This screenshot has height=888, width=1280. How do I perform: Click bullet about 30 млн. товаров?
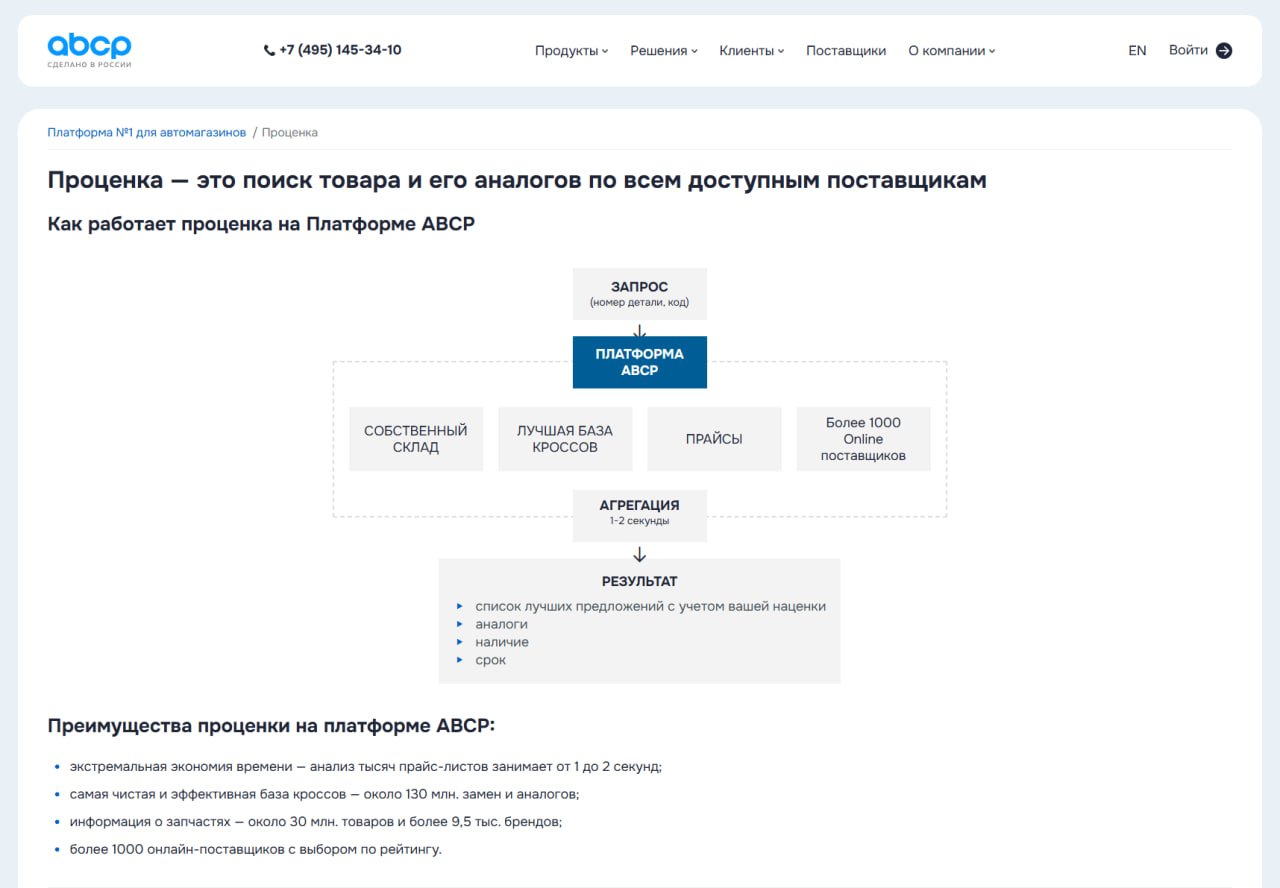click(x=316, y=822)
